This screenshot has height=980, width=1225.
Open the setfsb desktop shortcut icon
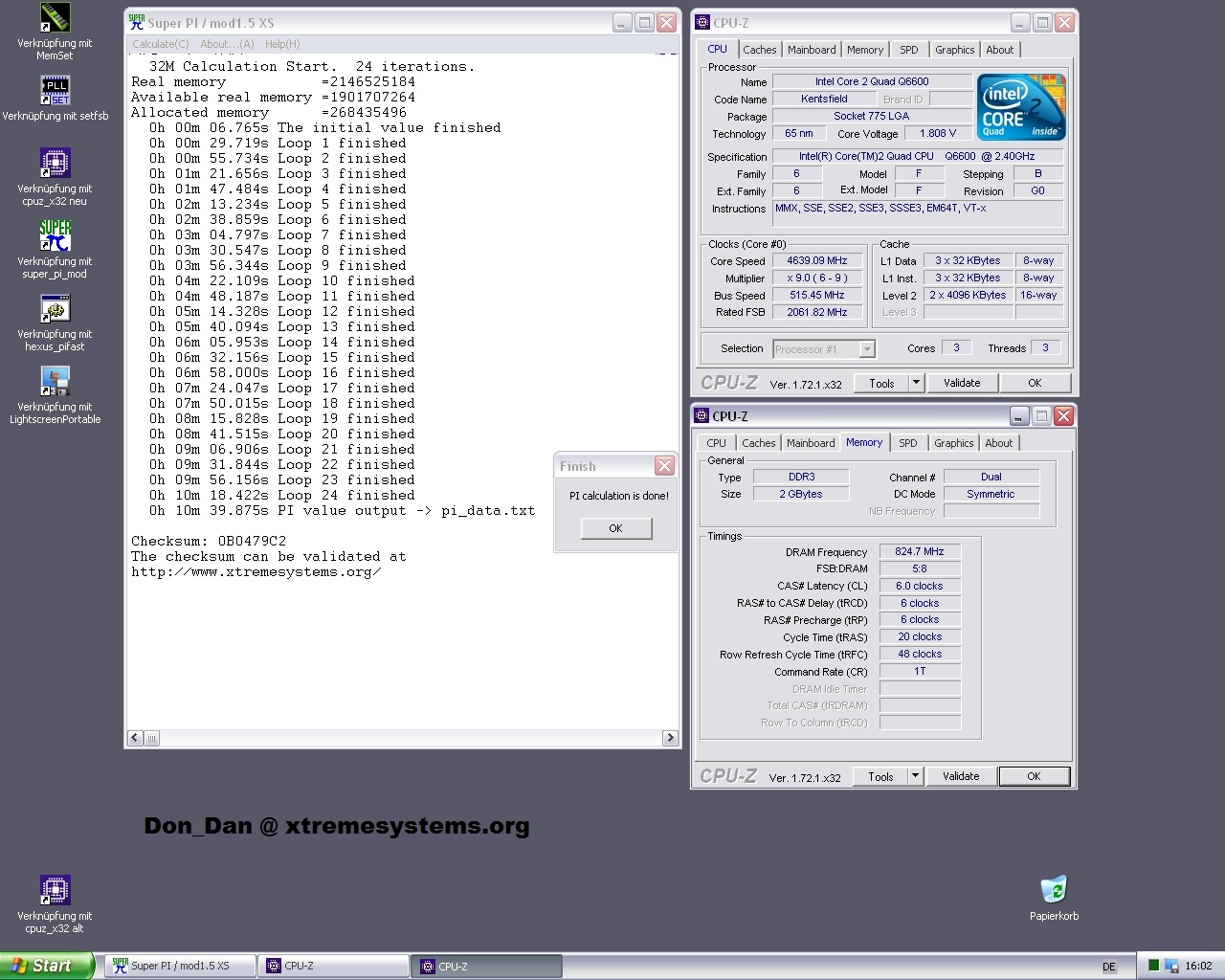(x=55, y=91)
